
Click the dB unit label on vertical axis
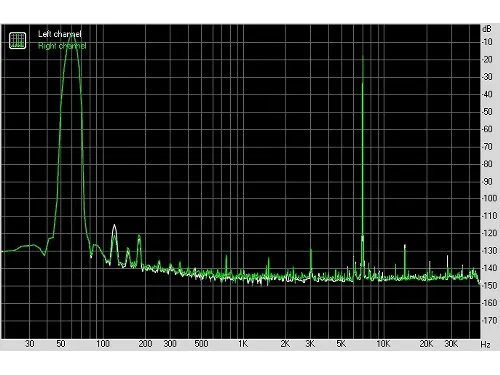[487, 29]
